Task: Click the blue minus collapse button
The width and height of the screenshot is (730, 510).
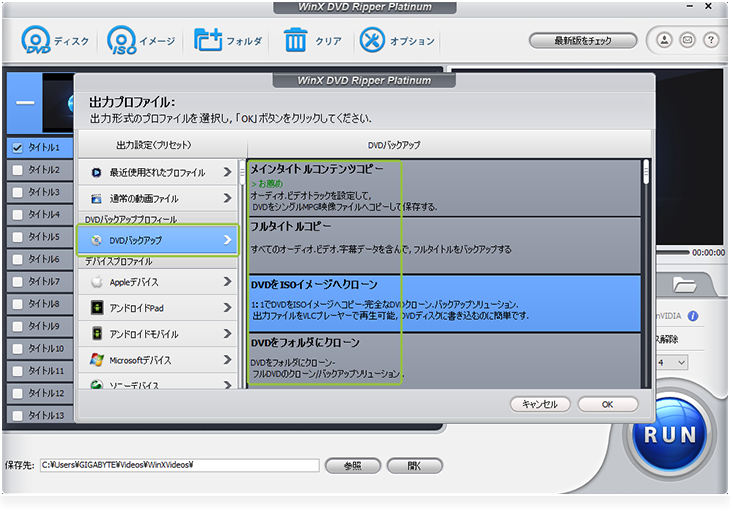Action: [25, 102]
